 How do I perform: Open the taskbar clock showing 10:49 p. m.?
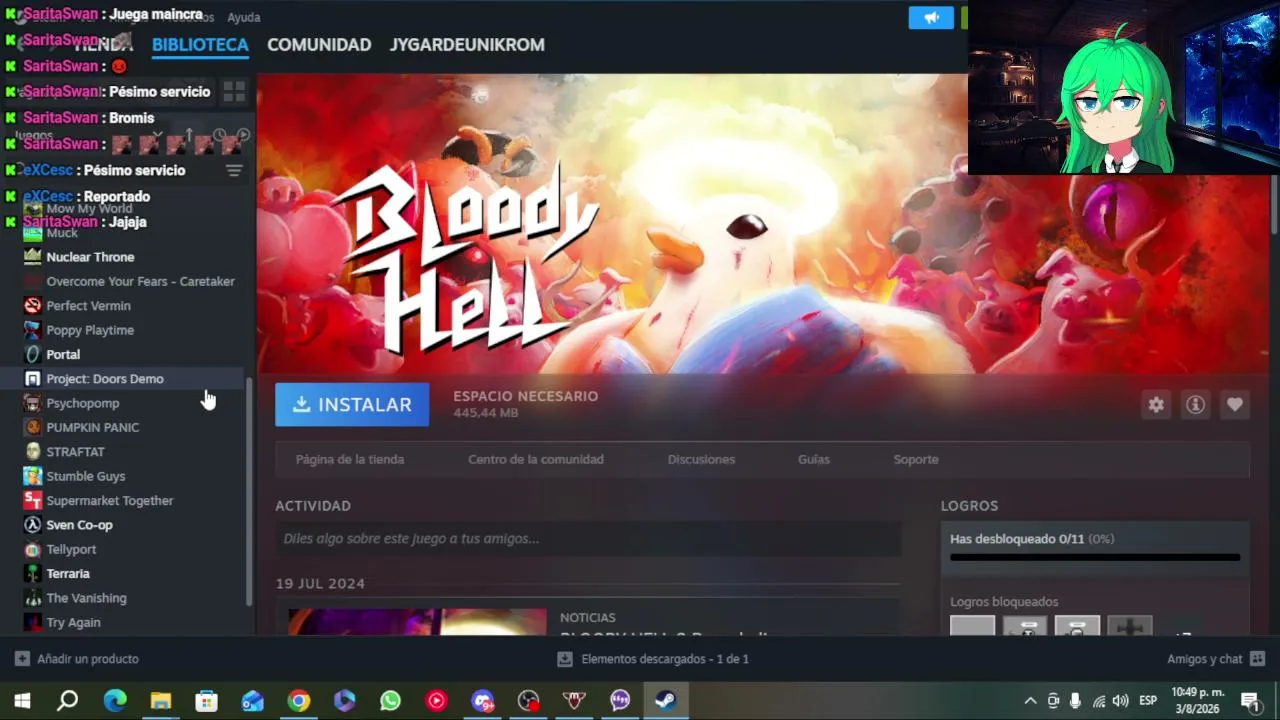click(x=1198, y=701)
